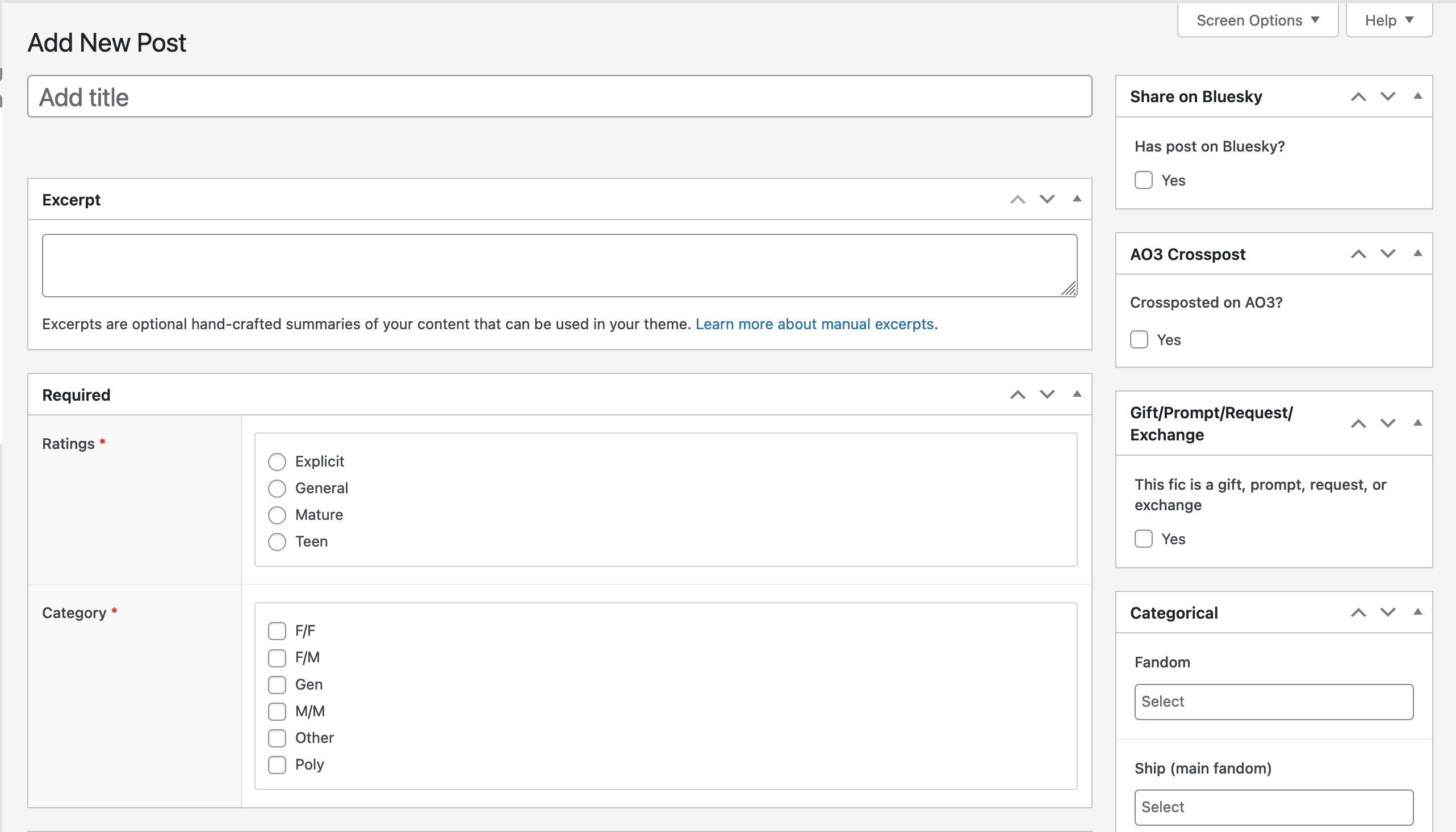The width and height of the screenshot is (1456, 832).
Task: Click into the Add title field
Action: 559,96
